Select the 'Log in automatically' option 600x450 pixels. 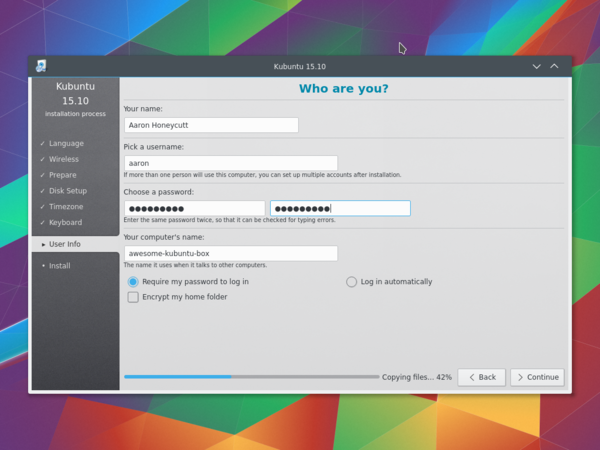click(x=389, y=282)
